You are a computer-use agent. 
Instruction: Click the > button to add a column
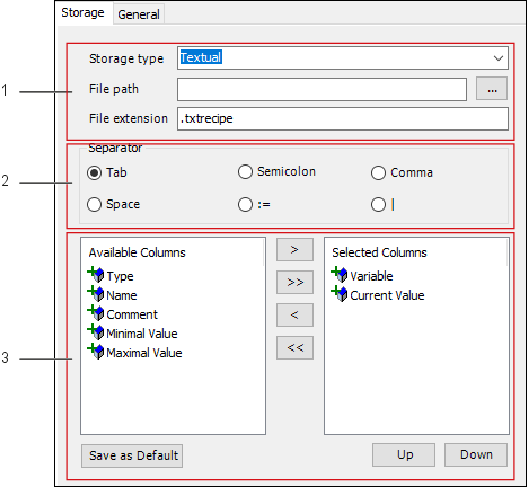(x=295, y=250)
